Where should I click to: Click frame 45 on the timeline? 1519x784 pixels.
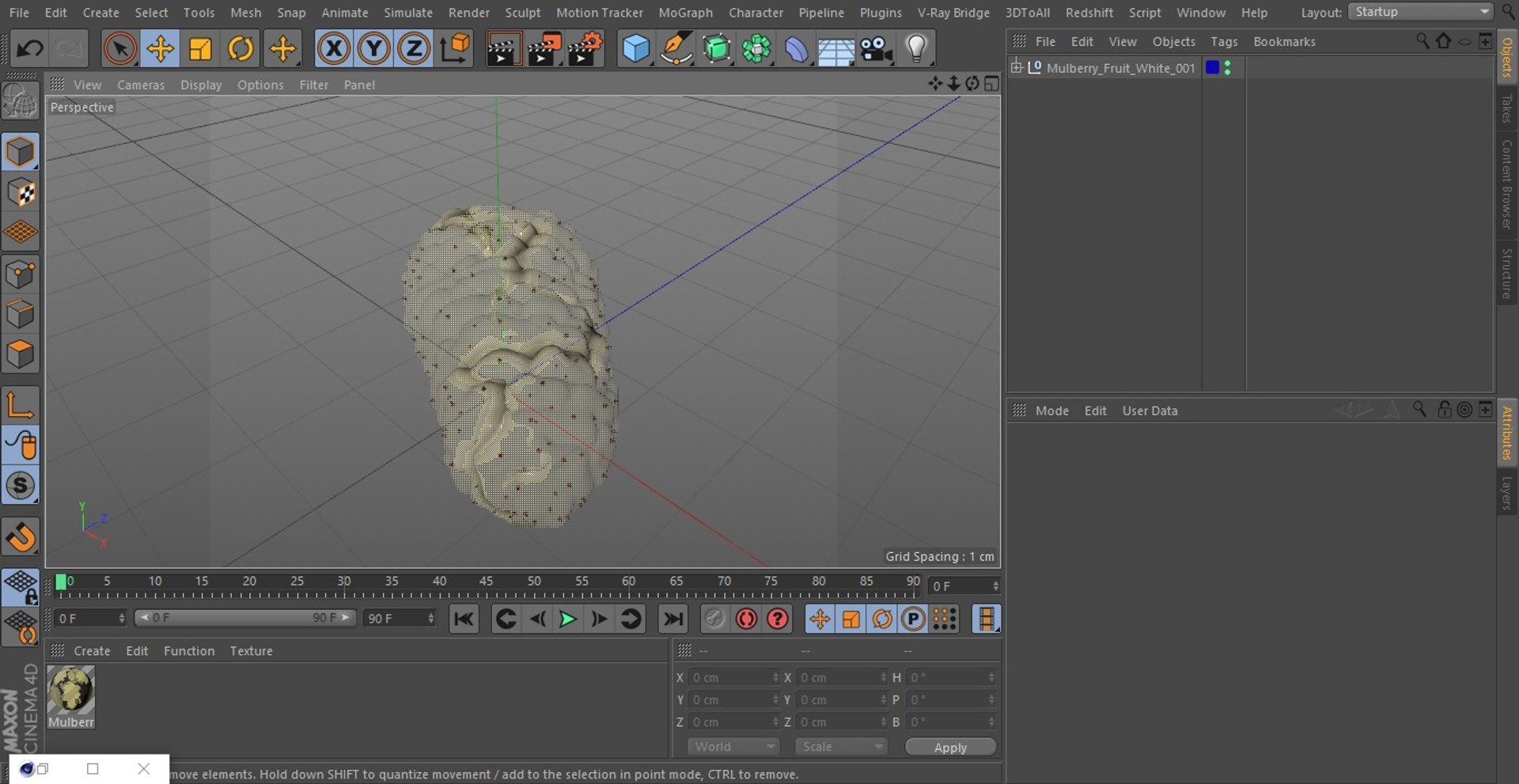[486, 581]
